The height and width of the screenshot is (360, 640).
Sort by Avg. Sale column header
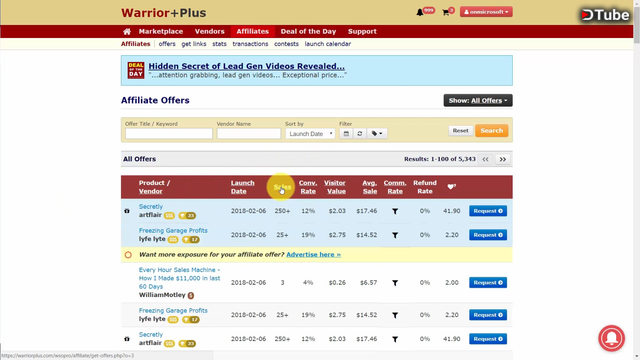[x=369, y=187]
